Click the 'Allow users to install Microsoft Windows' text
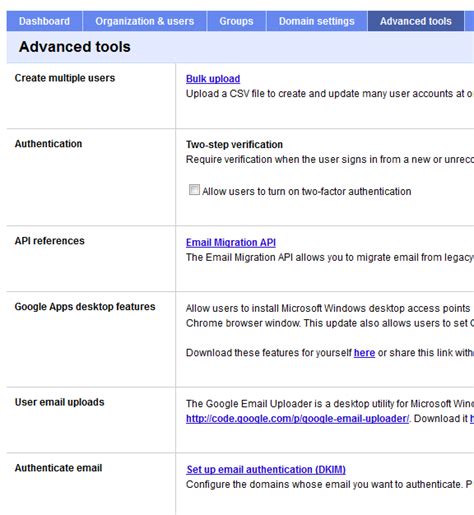 tap(328, 308)
